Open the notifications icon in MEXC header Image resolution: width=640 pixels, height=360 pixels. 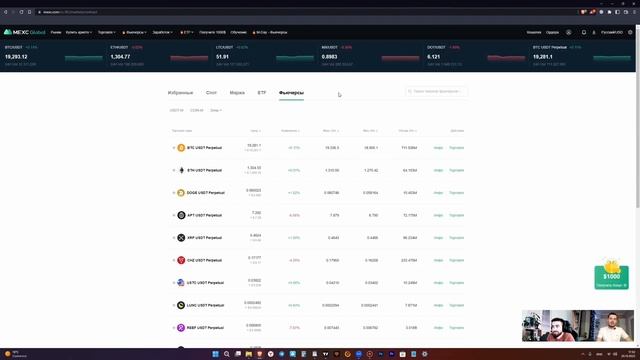pyautogui.click(x=584, y=32)
